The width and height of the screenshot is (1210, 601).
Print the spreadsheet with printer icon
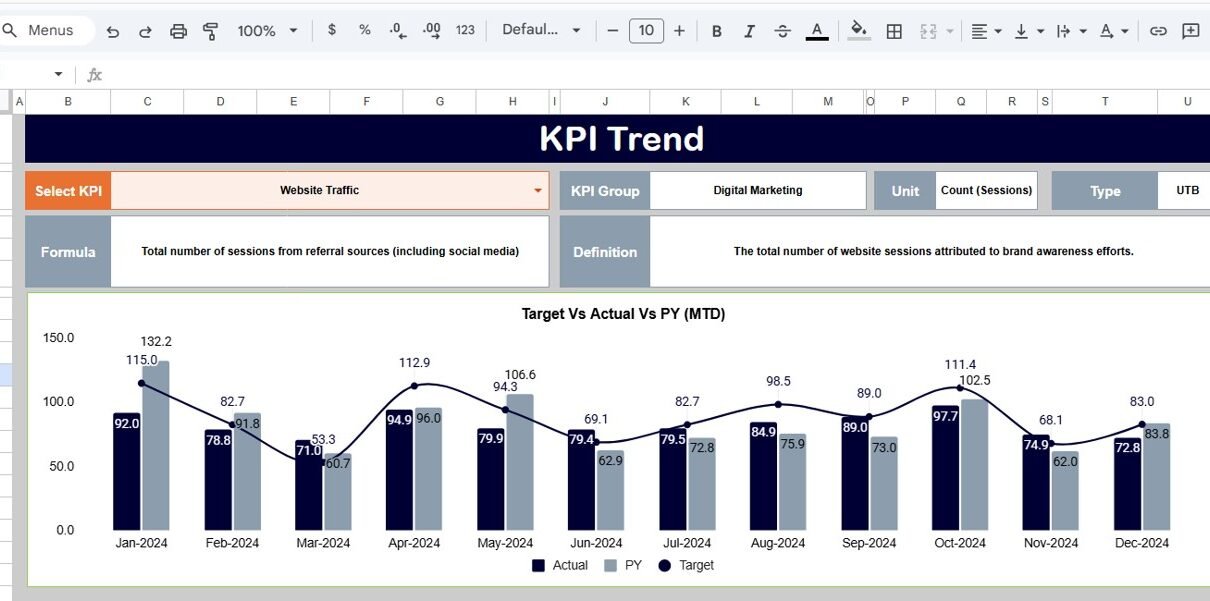(178, 31)
